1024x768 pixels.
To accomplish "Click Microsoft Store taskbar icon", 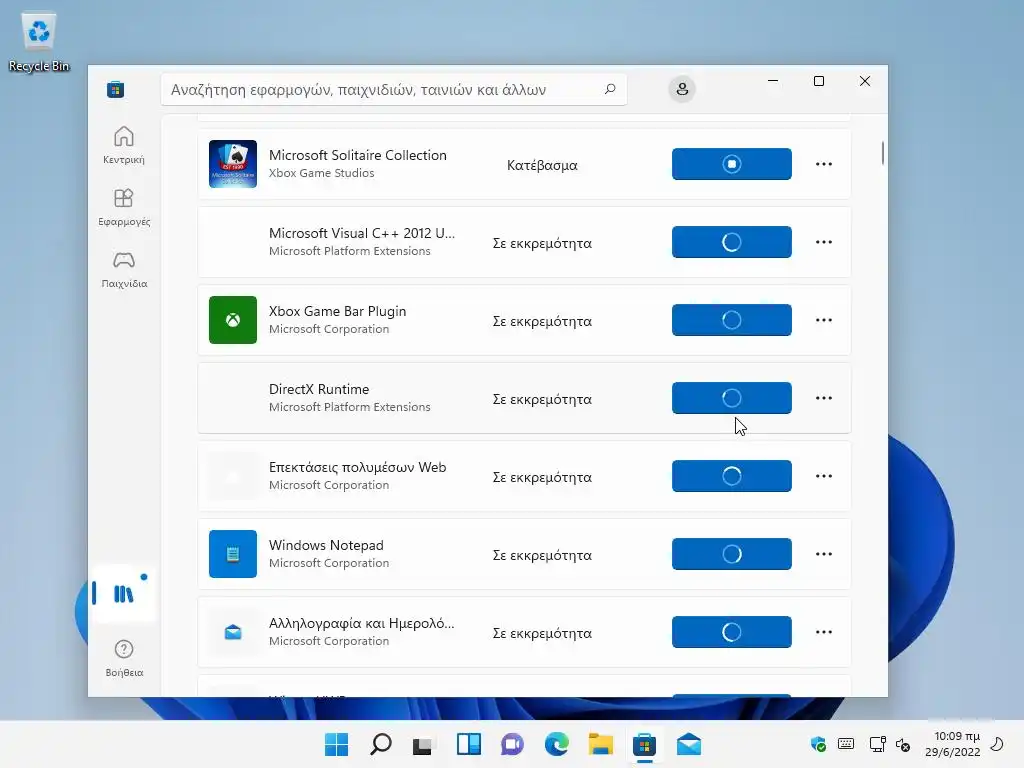I will click(644, 744).
